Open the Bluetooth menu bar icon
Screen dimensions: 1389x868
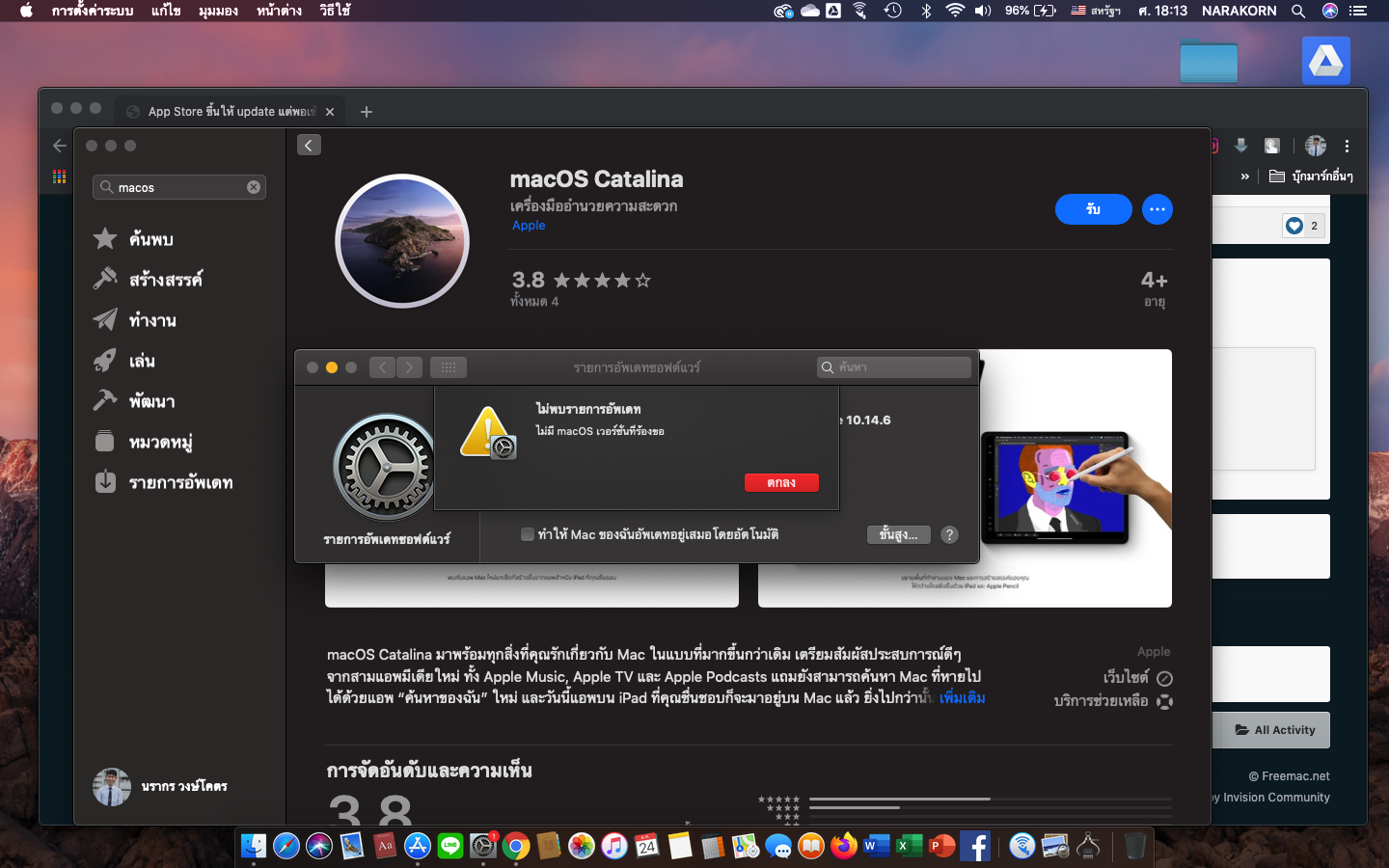point(926,11)
